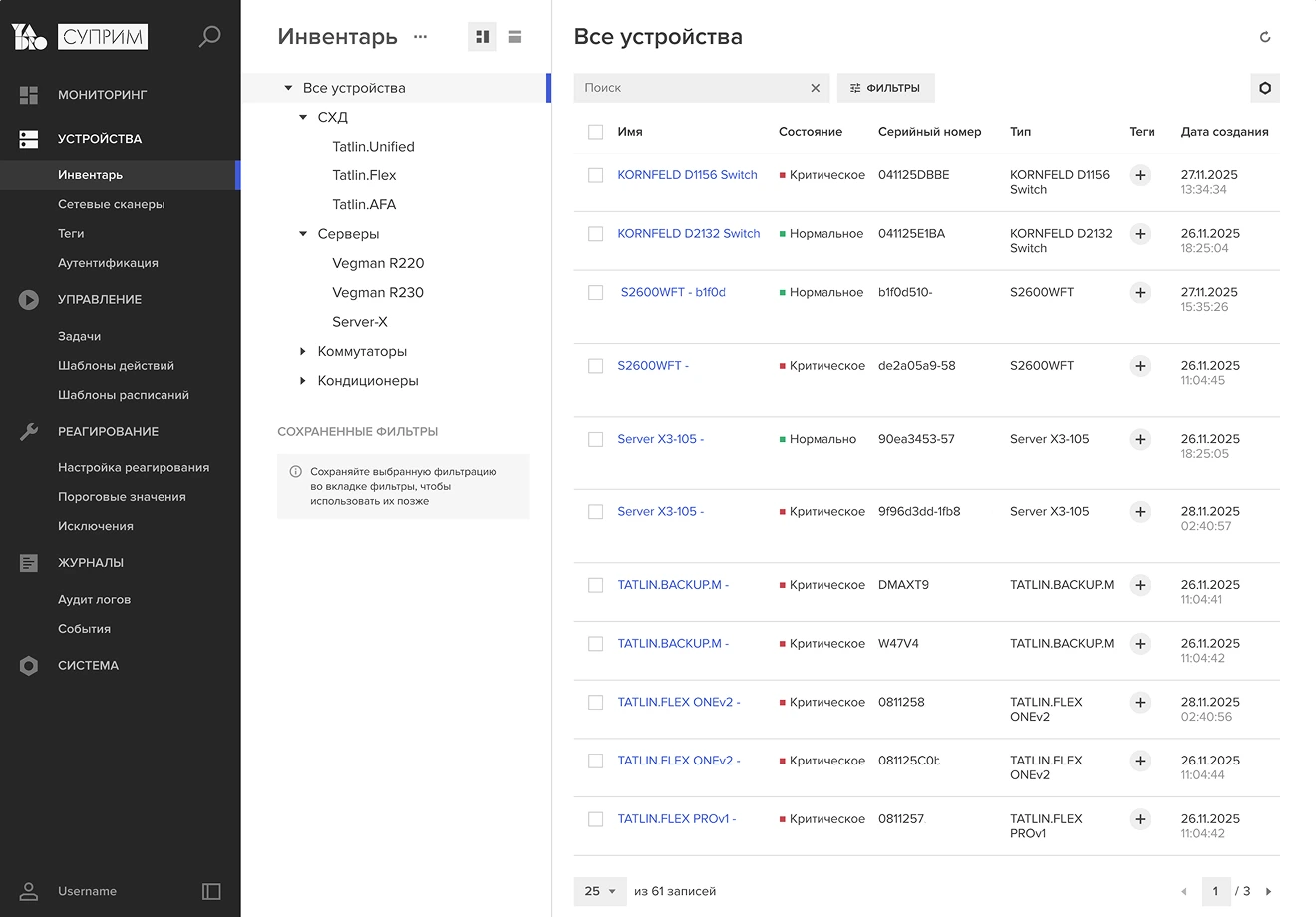The height and width of the screenshot is (917, 1316).
Task: Open table column settings hexagon icon
Action: point(1265,88)
